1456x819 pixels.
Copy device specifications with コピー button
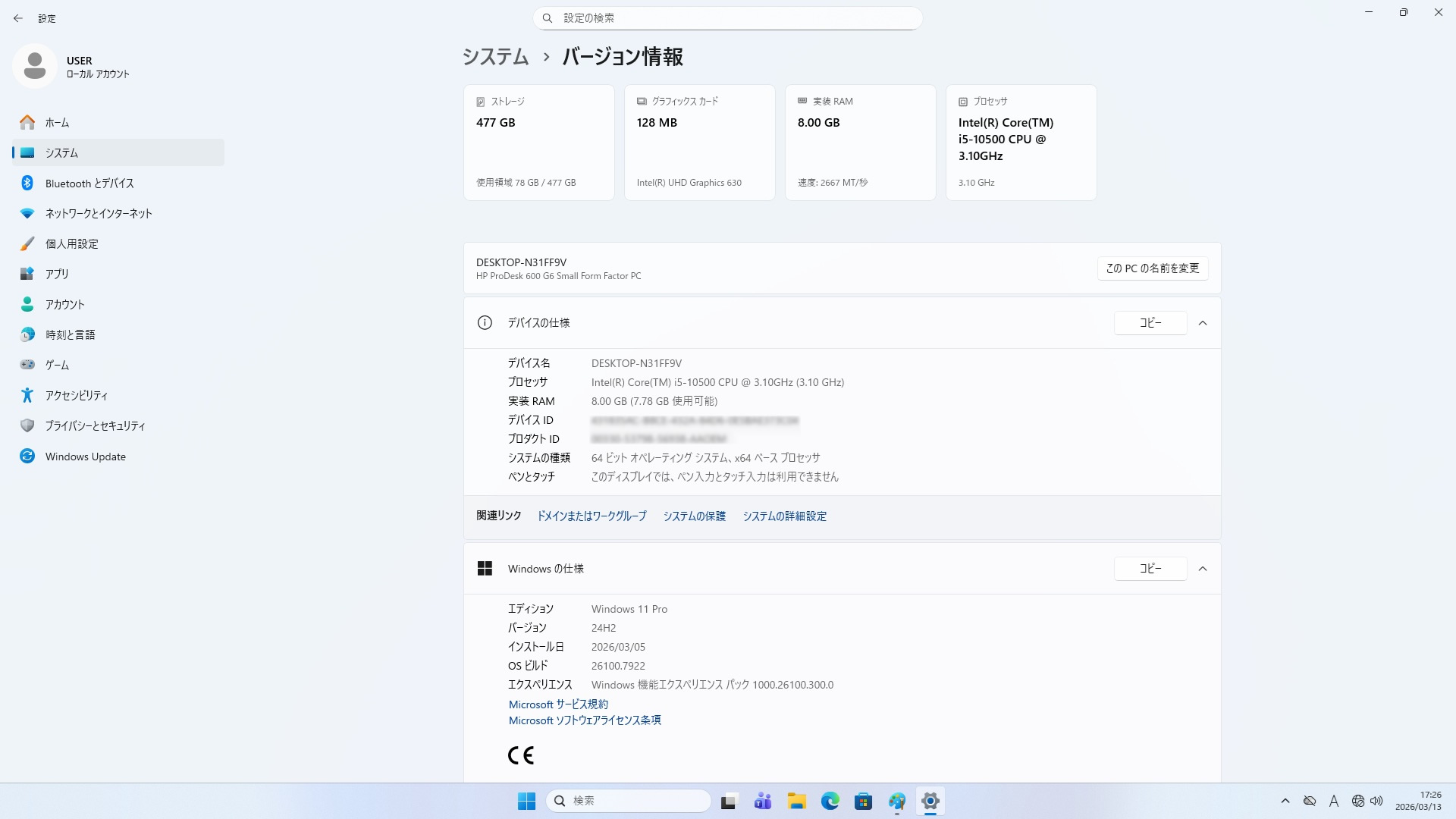coord(1150,323)
